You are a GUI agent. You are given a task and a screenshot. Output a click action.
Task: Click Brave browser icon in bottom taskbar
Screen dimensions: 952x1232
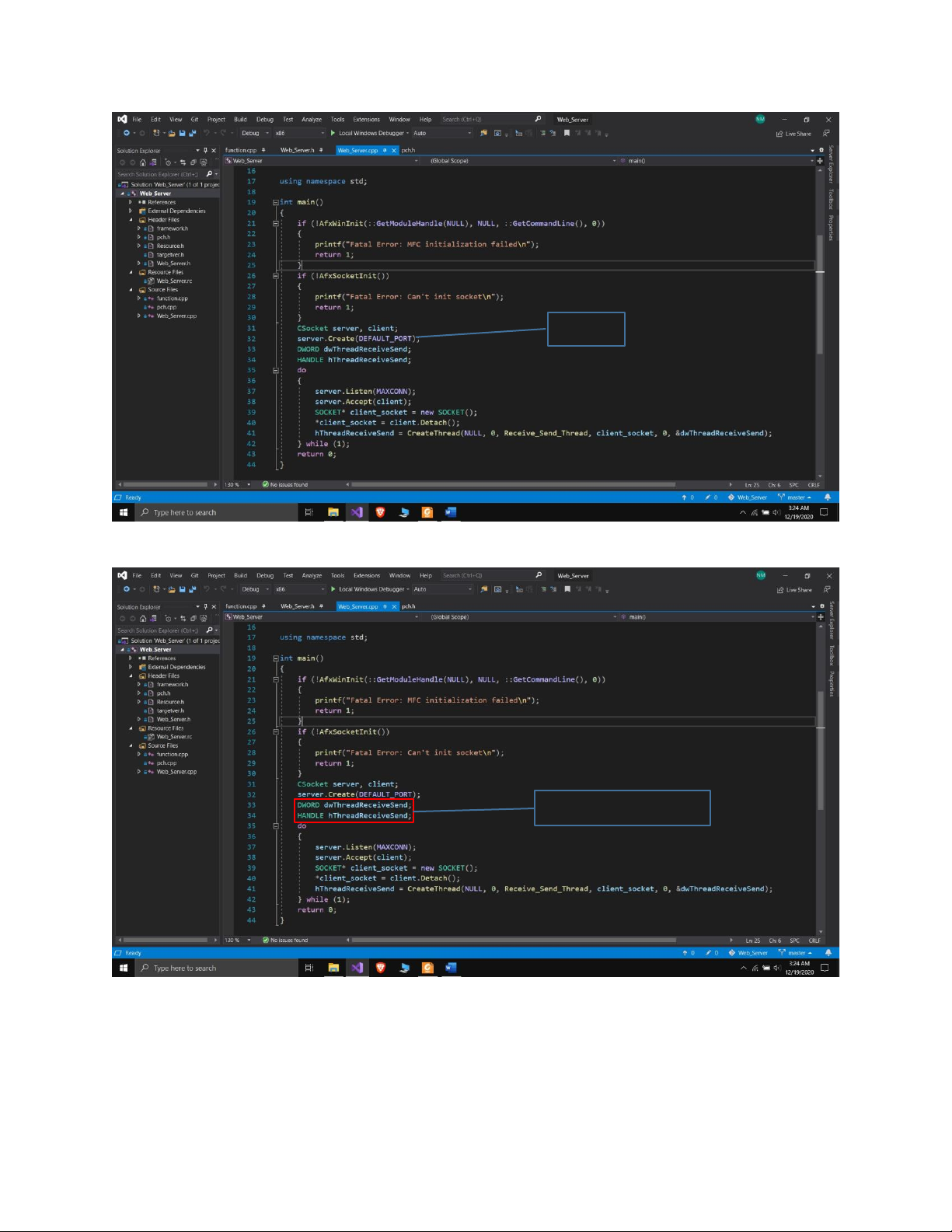380,968
